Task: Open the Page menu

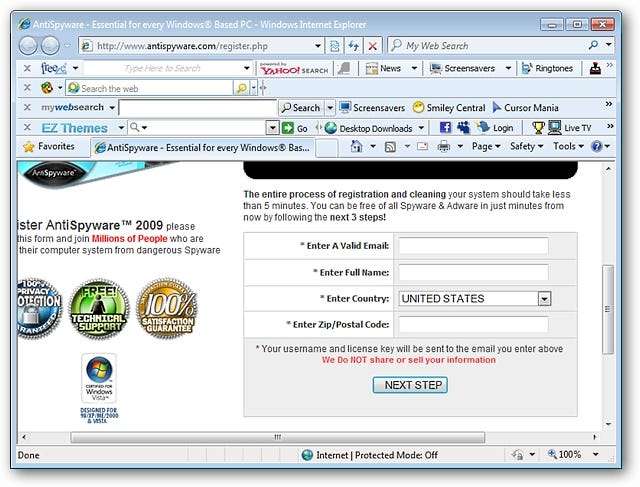Action: point(486,146)
